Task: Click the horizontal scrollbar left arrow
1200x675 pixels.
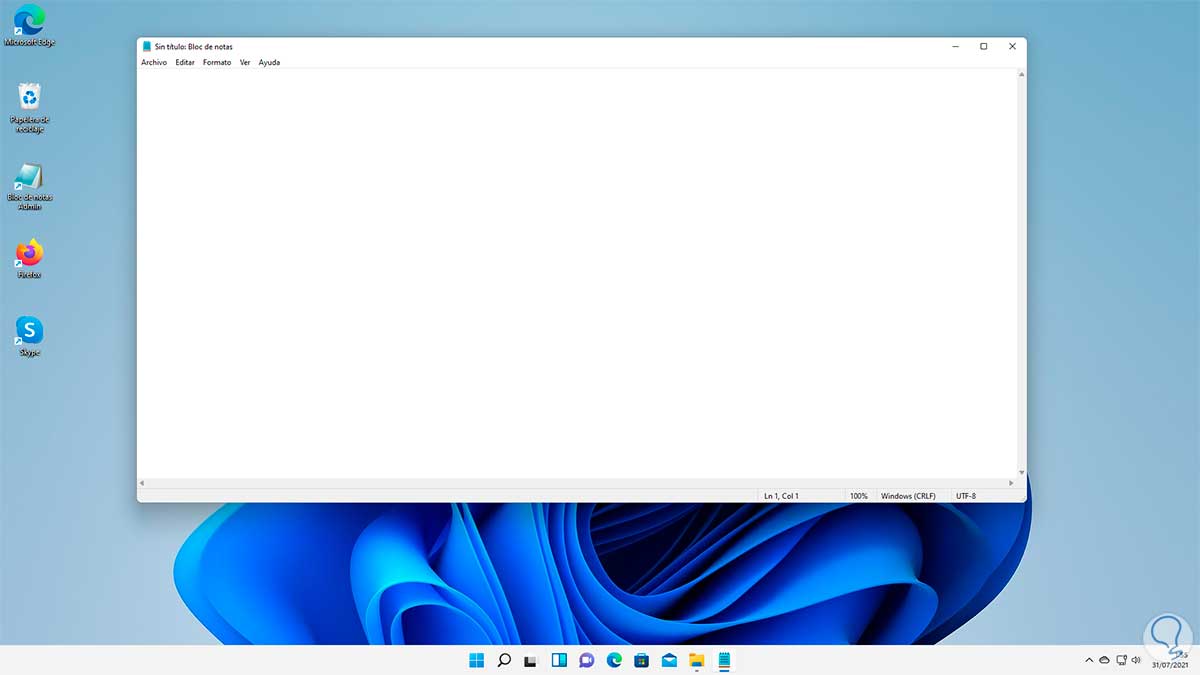Action: [x=142, y=483]
